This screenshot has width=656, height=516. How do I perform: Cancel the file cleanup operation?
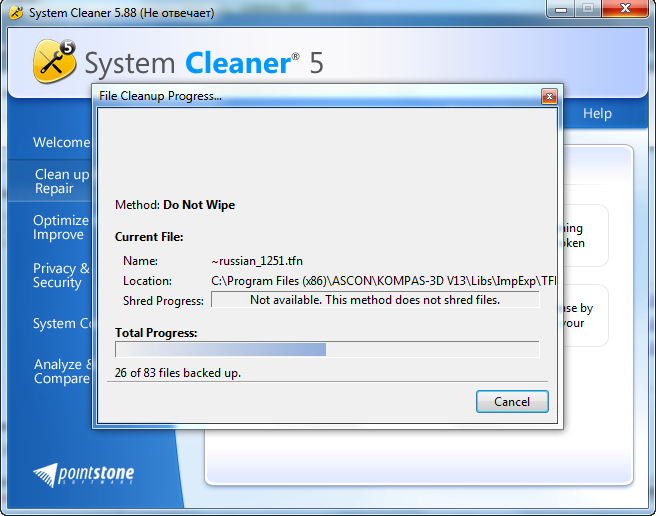pyautogui.click(x=512, y=402)
